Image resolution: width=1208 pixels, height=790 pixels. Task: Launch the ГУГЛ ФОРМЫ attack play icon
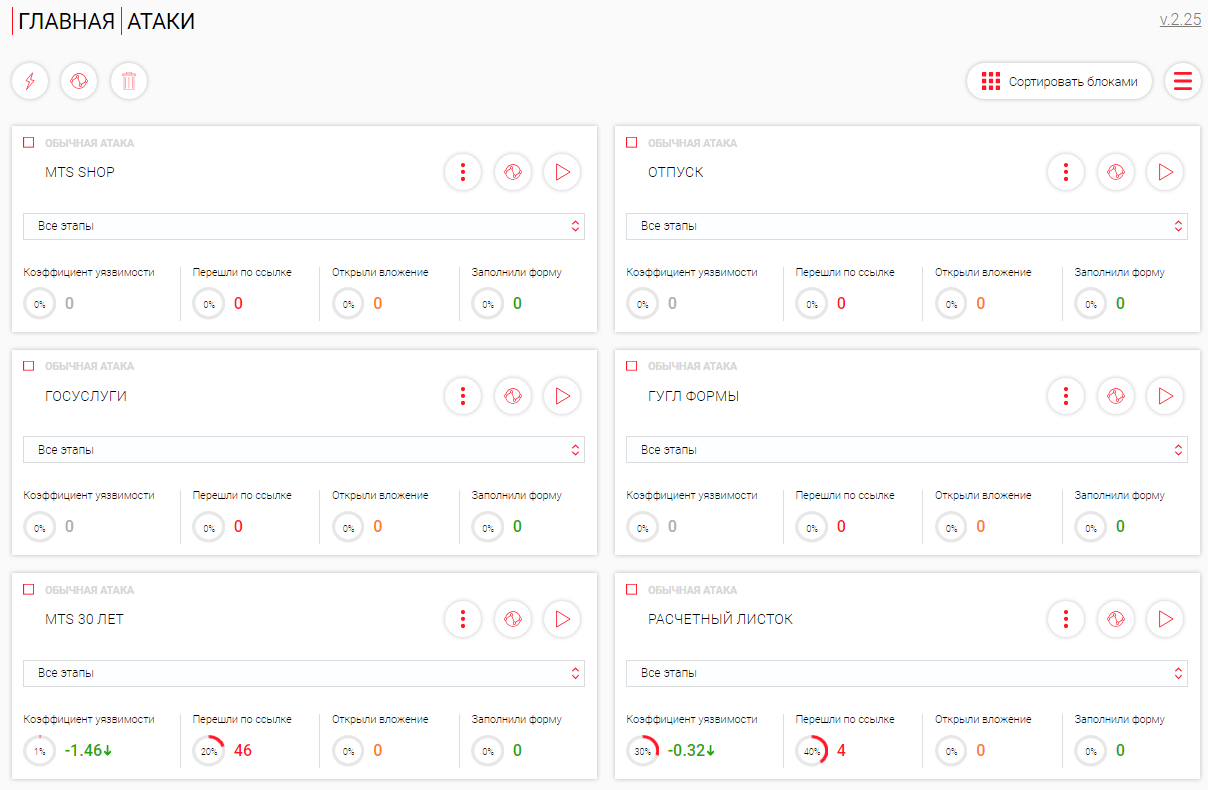coord(1165,396)
